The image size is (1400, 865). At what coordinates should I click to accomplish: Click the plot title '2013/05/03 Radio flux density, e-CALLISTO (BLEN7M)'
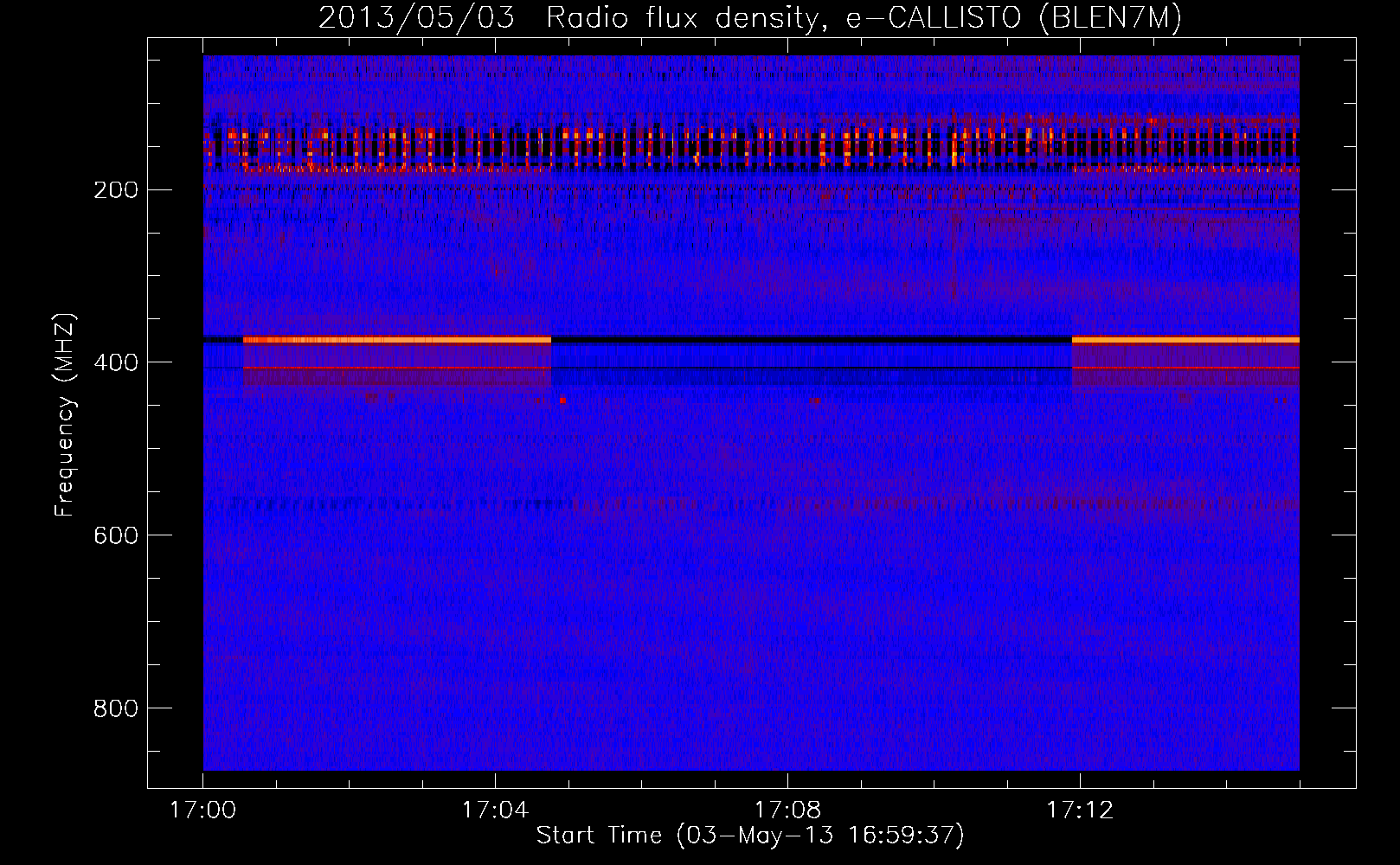click(750, 18)
